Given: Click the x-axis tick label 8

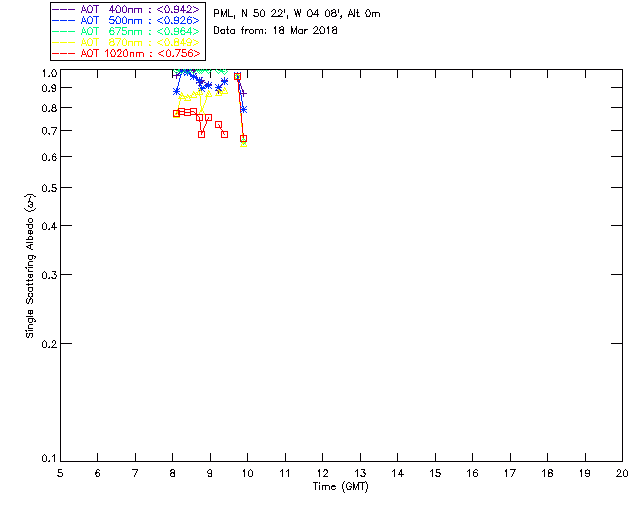Looking at the screenshot, I should [x=173, y=473].
